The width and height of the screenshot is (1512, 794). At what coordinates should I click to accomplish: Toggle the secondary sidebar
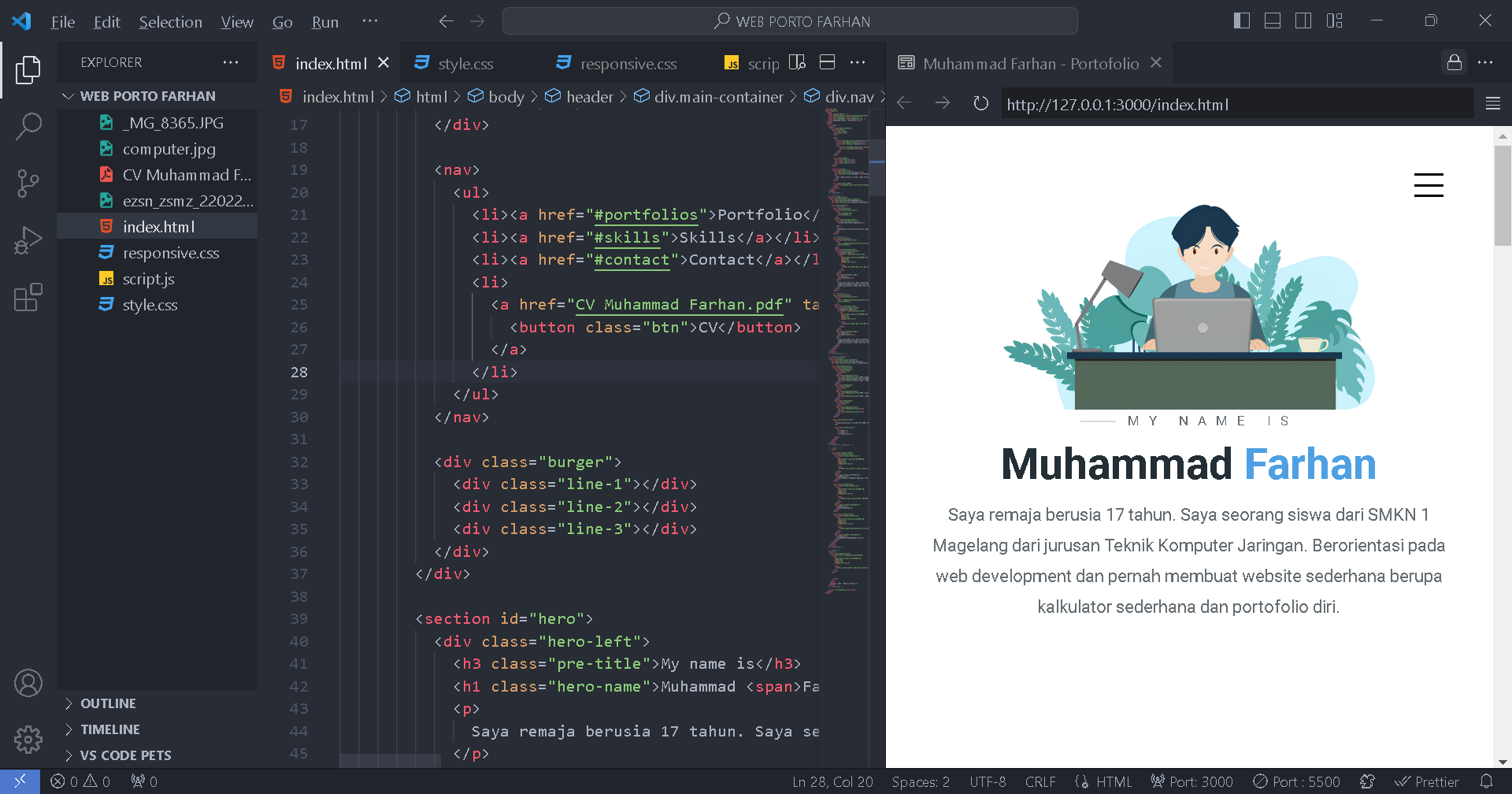click(1303, 20)
